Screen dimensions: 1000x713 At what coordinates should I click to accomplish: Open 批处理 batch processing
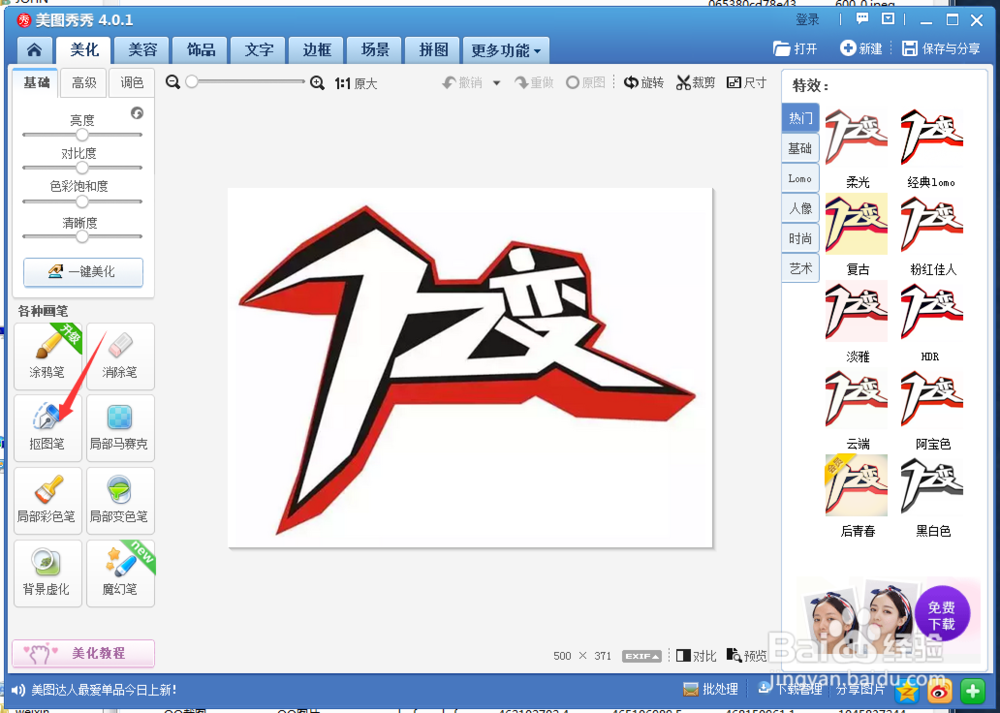(710, 689)
